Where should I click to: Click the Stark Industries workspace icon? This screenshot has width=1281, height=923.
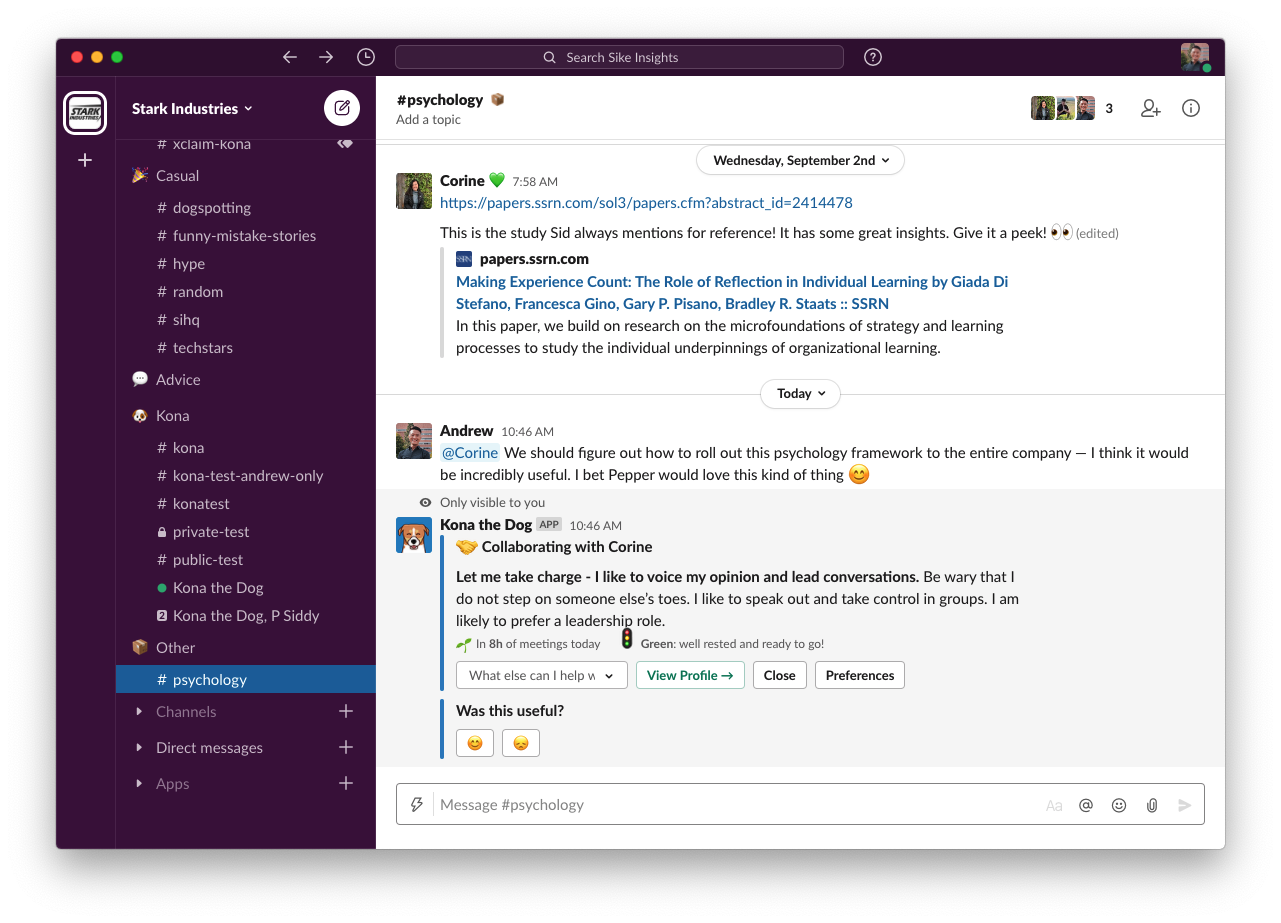pyautogui.click(x=85, y=113)
